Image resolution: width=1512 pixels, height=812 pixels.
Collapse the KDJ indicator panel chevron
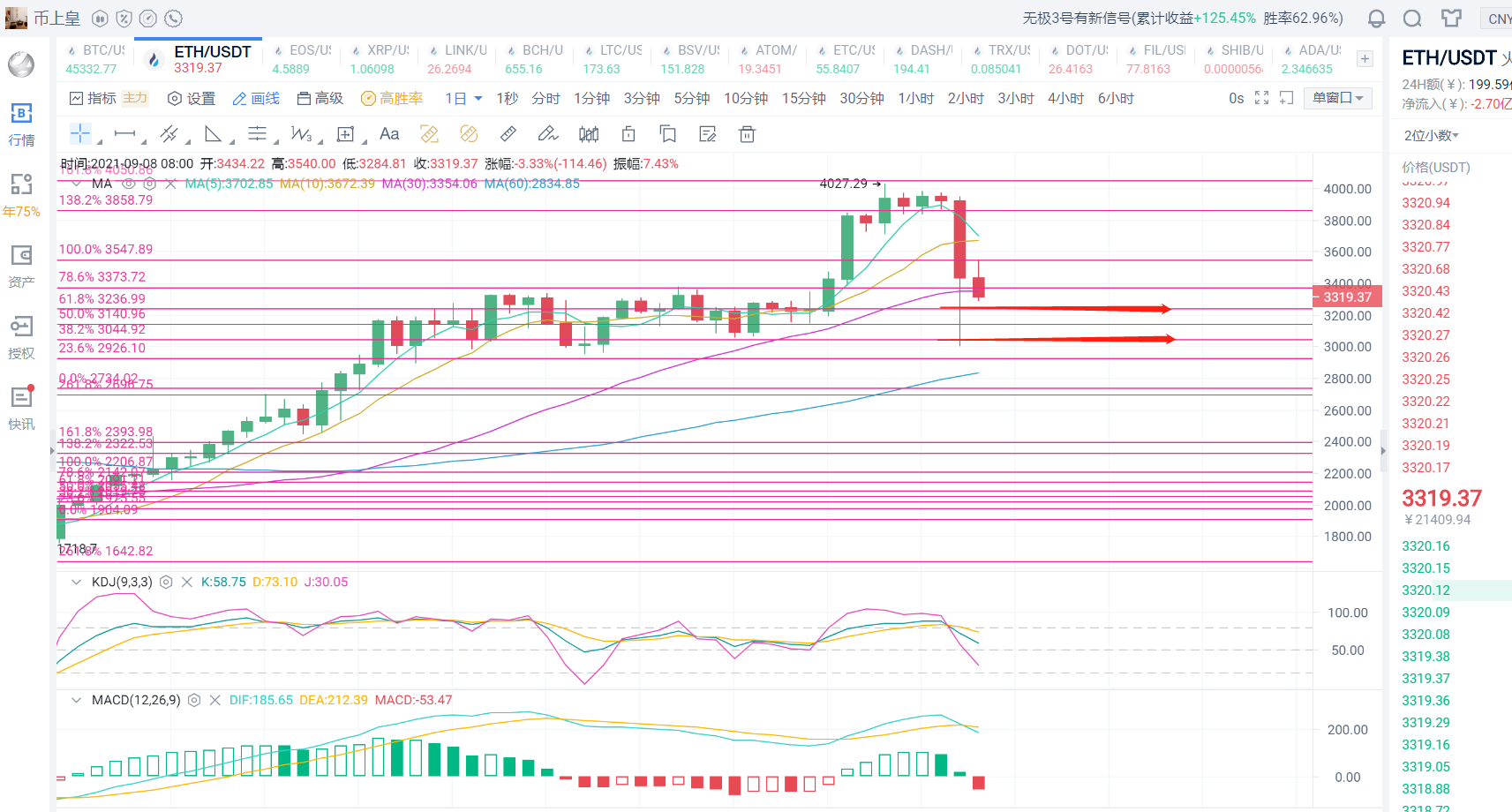(76, 583)
